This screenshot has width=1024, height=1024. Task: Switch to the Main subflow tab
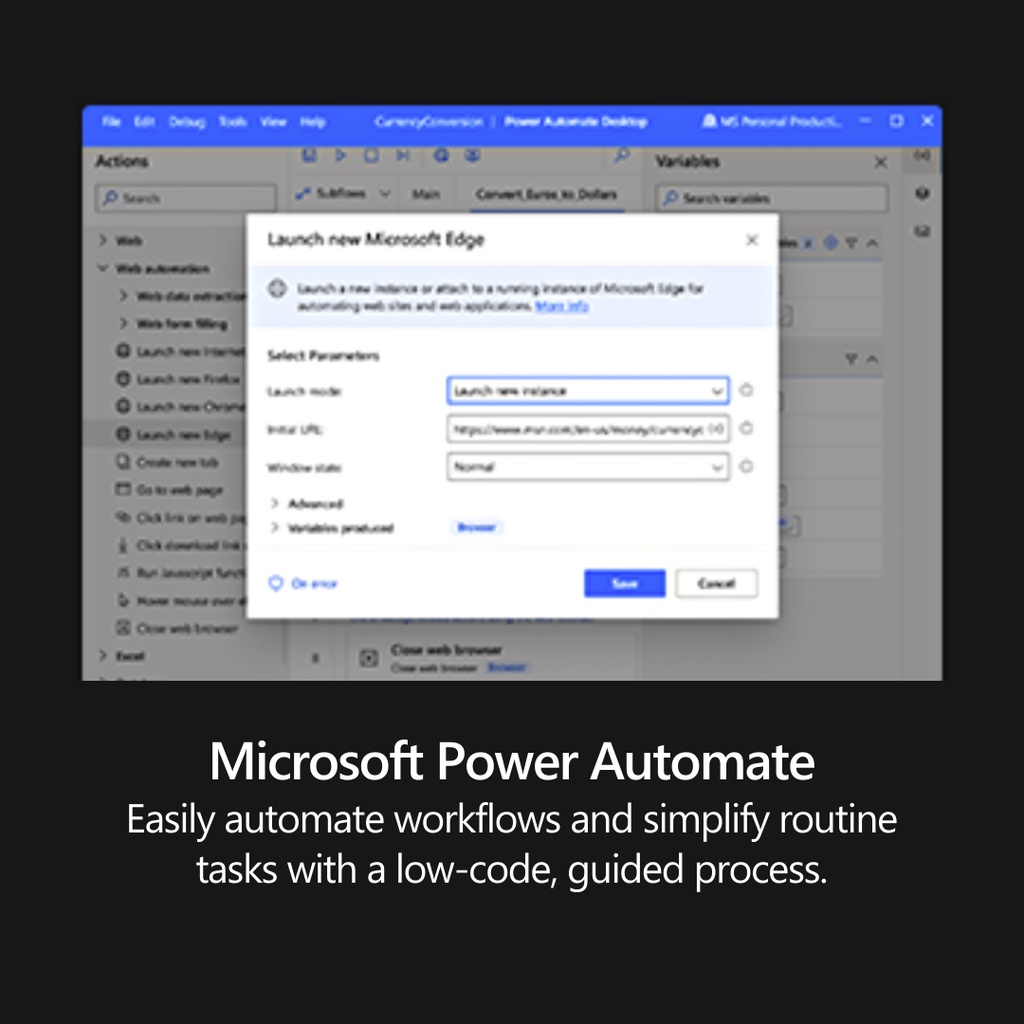[426, 194]
